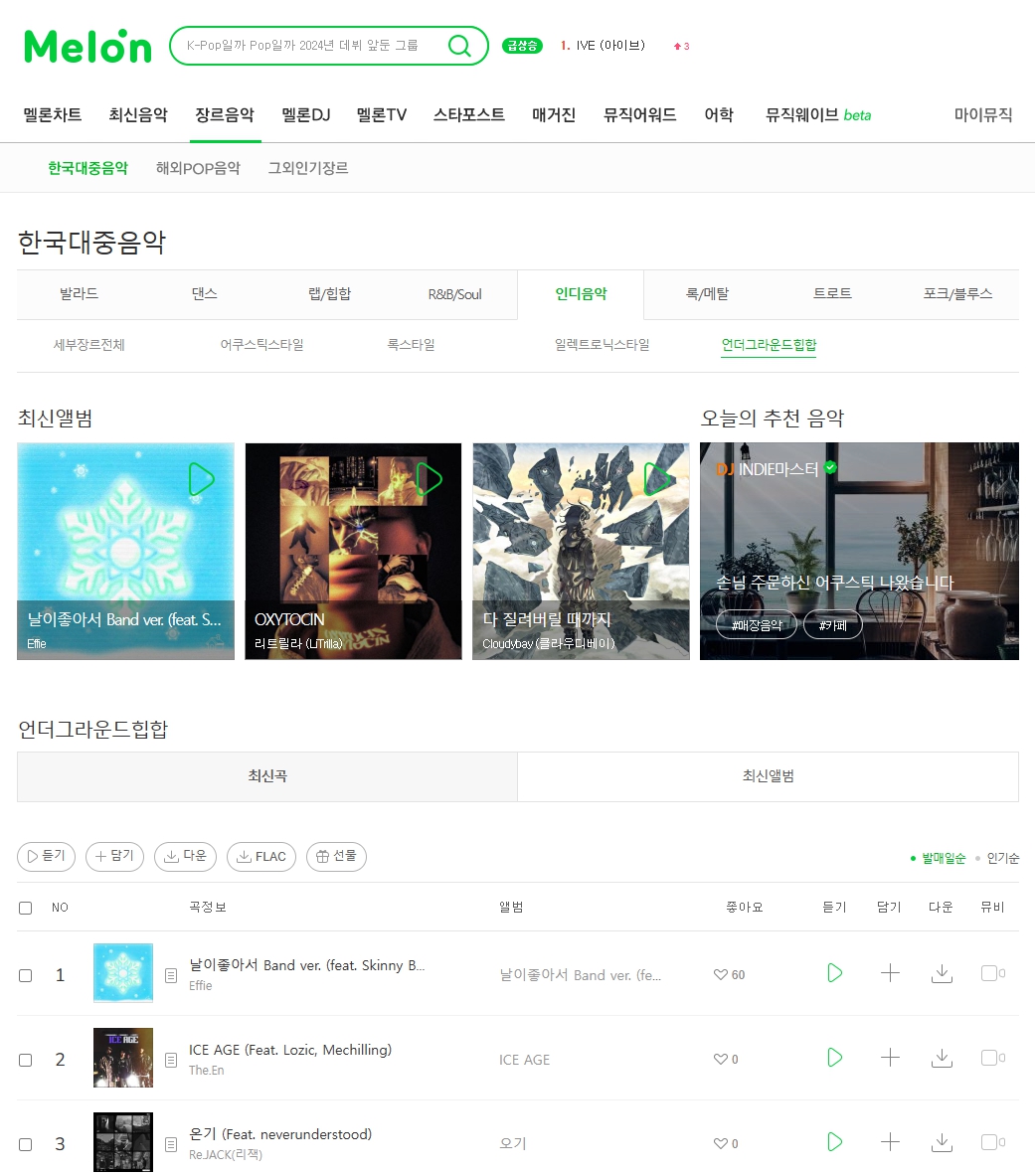The height and width of the screenshot is (1176, 1035).
Task: Add ICE AGE track to playlist
Action: (890, 1058)
